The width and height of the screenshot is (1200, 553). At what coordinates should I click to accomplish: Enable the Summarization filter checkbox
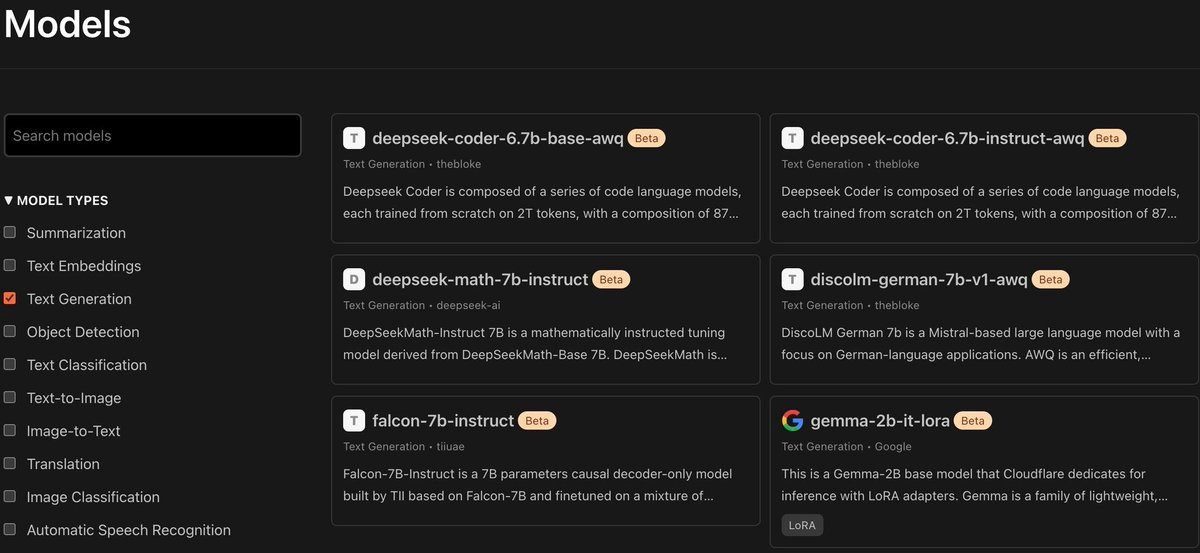pos(10,232)
